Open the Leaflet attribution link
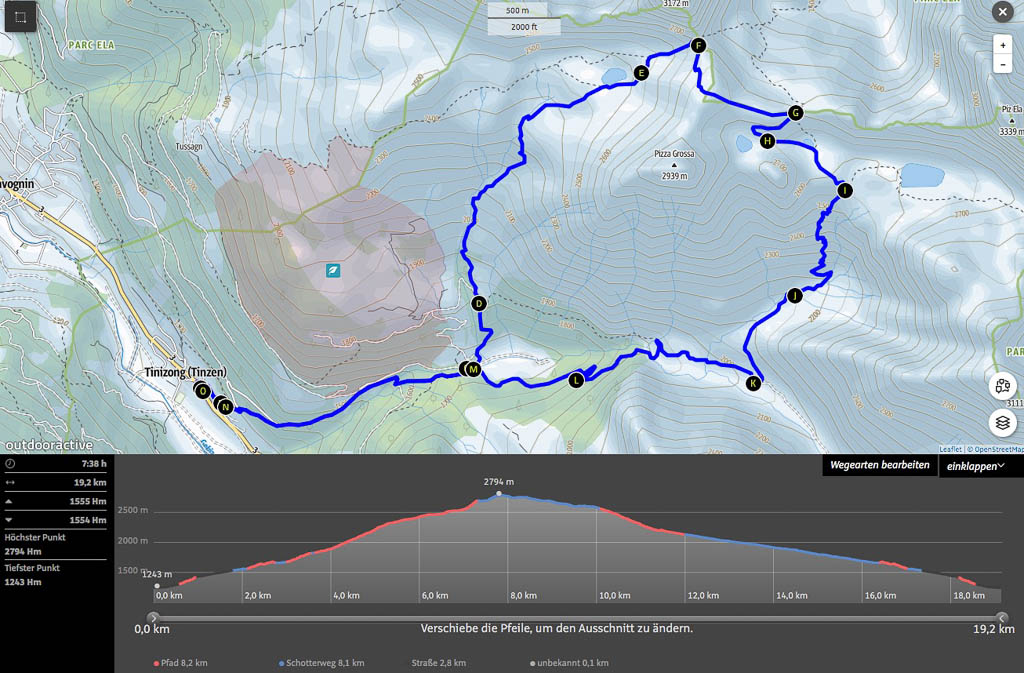 pos(950,449)
